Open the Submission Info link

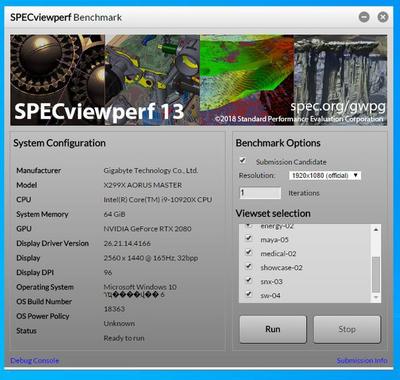[x=362, y=361]
